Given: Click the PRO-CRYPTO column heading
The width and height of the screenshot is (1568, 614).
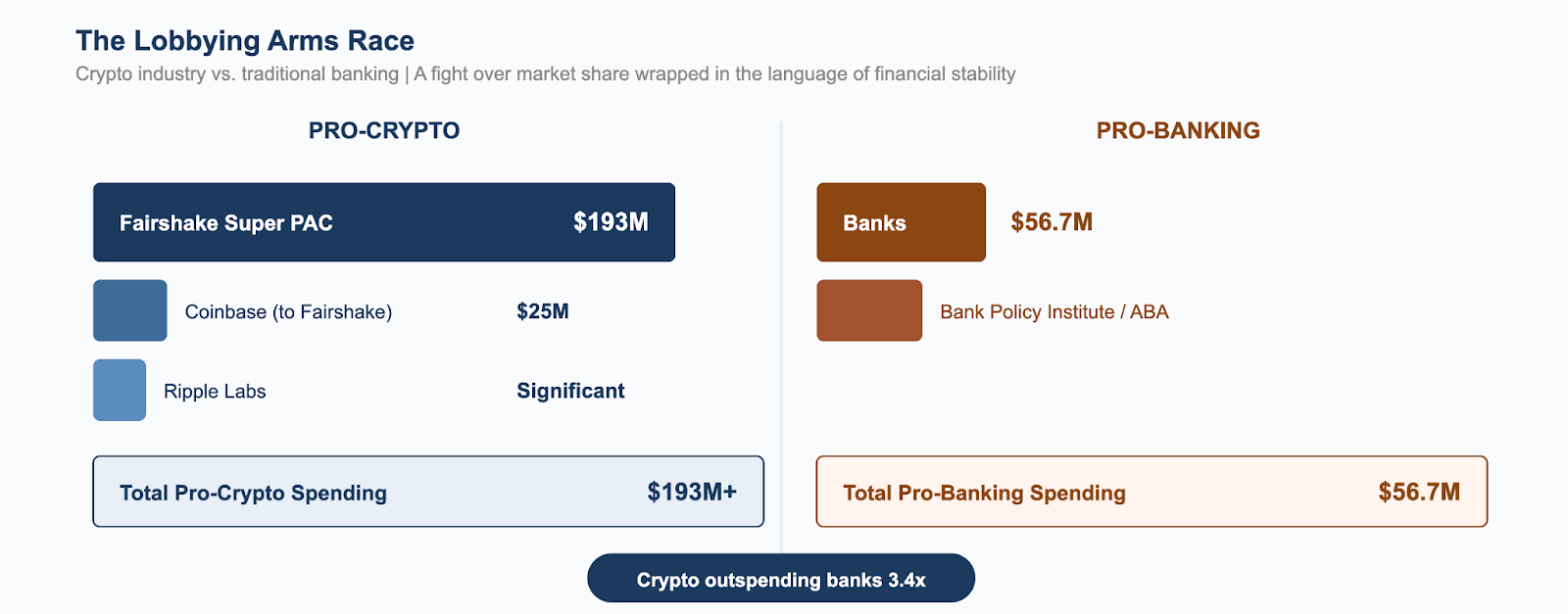Looking at the screenshot, I should coord(383,130).
